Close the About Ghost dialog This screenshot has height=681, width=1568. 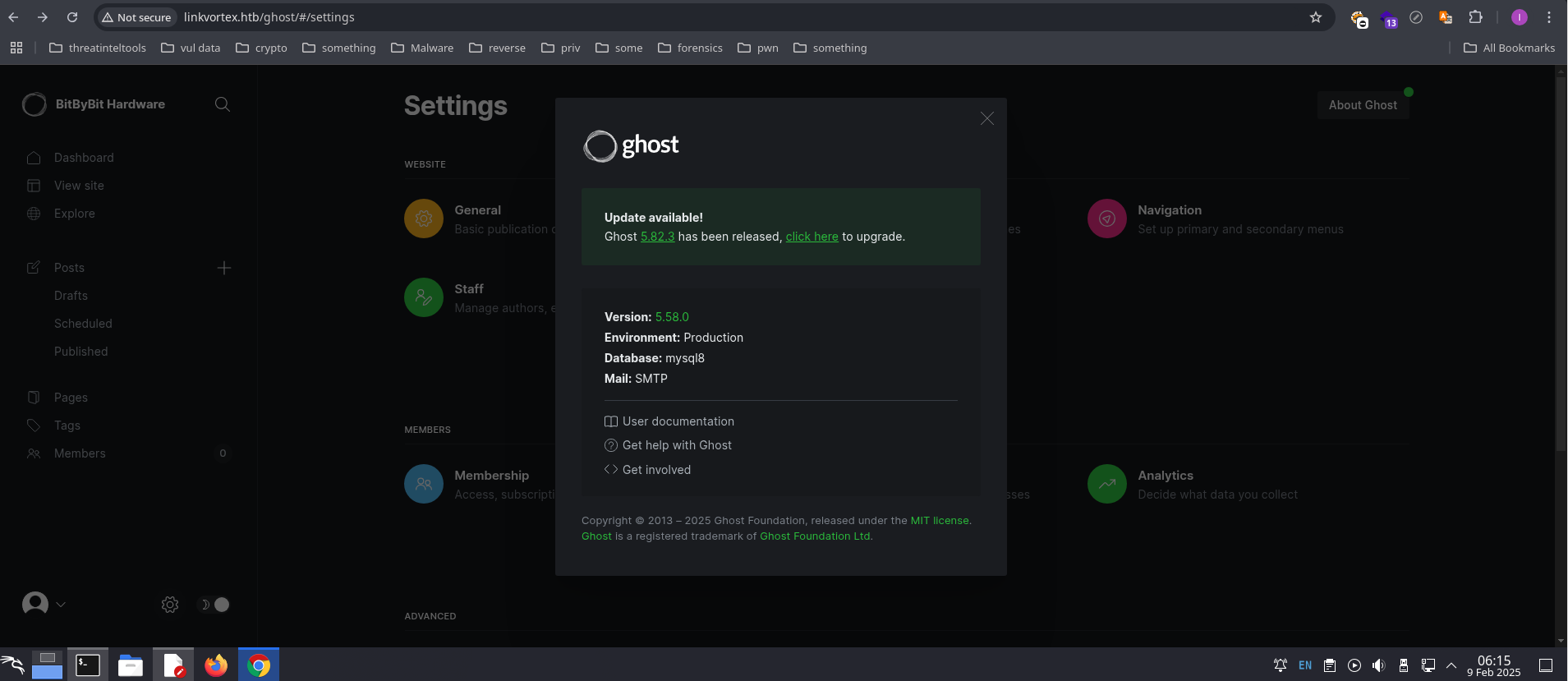tap(986, 119)
